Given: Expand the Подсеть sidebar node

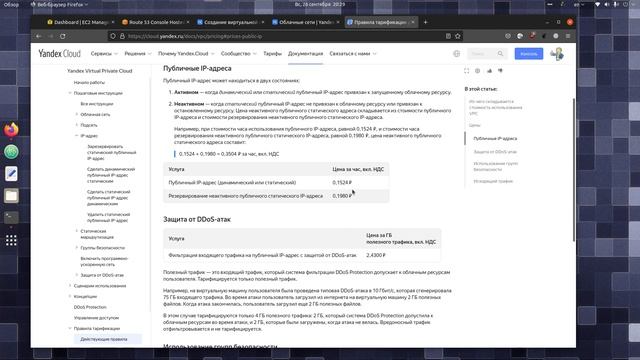Looking at the screenshot, I should coord(77,125).
